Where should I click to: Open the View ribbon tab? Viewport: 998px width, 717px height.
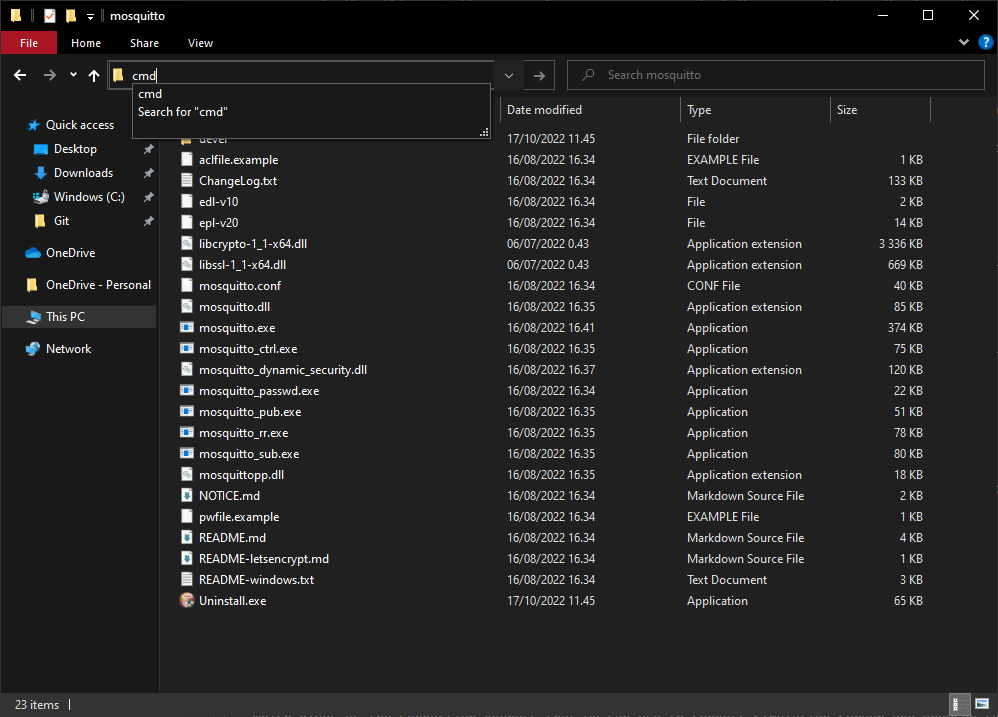[x=200, y=43]
